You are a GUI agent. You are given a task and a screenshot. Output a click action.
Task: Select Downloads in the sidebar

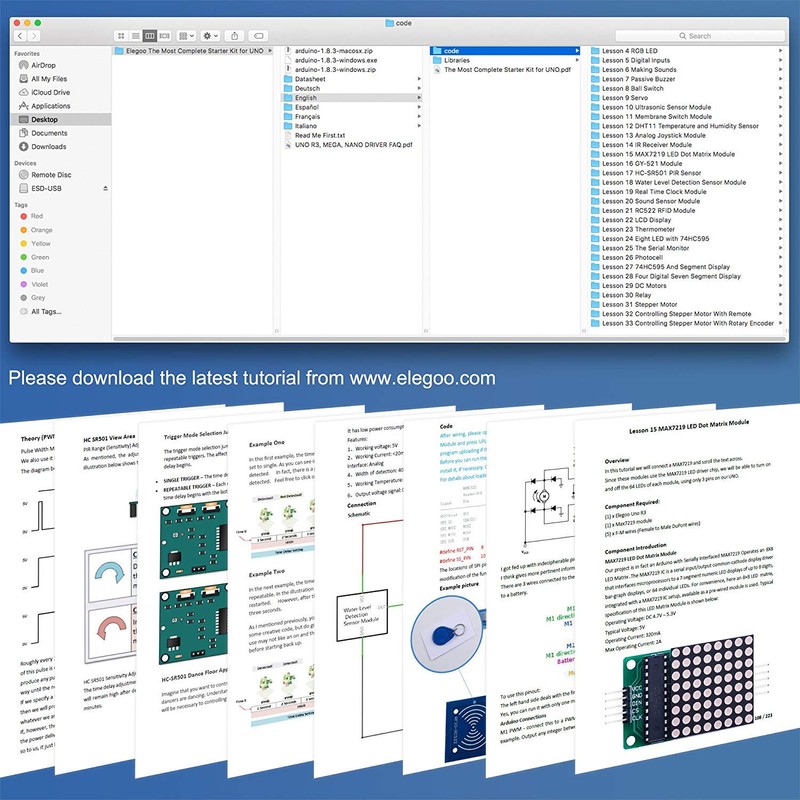coord(48,147)
